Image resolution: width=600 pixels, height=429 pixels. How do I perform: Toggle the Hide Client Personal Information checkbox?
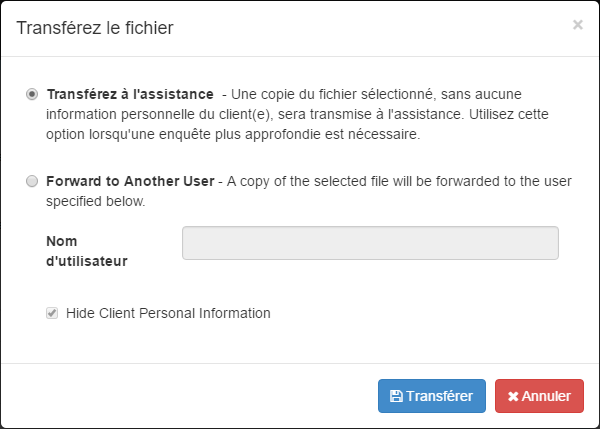click(x=52, y=313)
